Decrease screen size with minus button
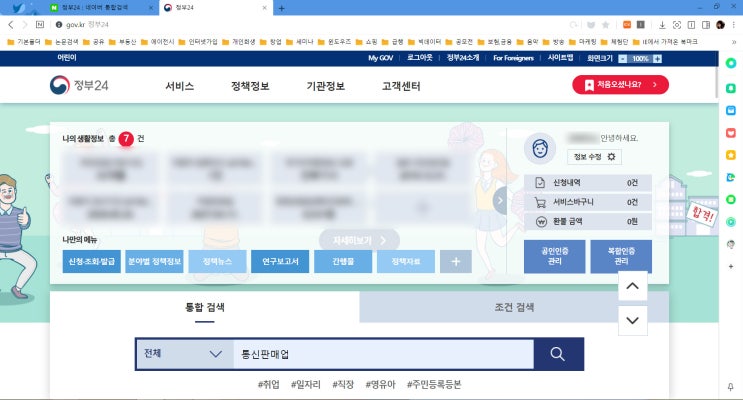The width and height of the screenshot is (743, 400). tap(623, 59)
